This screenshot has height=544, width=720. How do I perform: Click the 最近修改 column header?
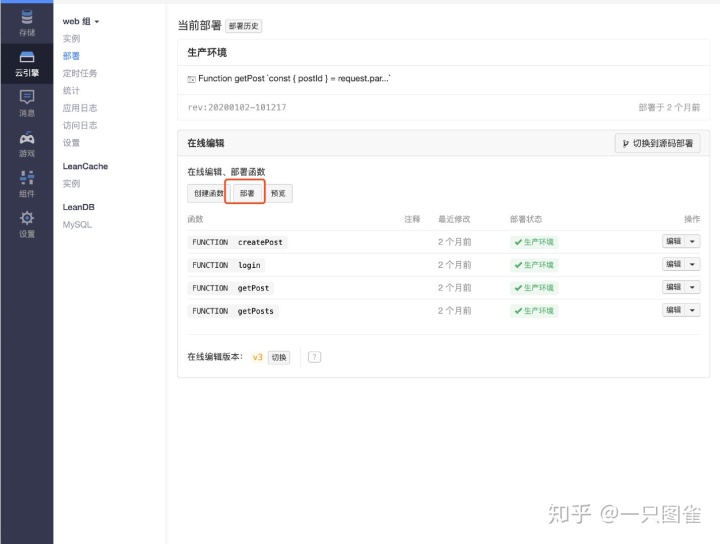[x=454, y=219]
